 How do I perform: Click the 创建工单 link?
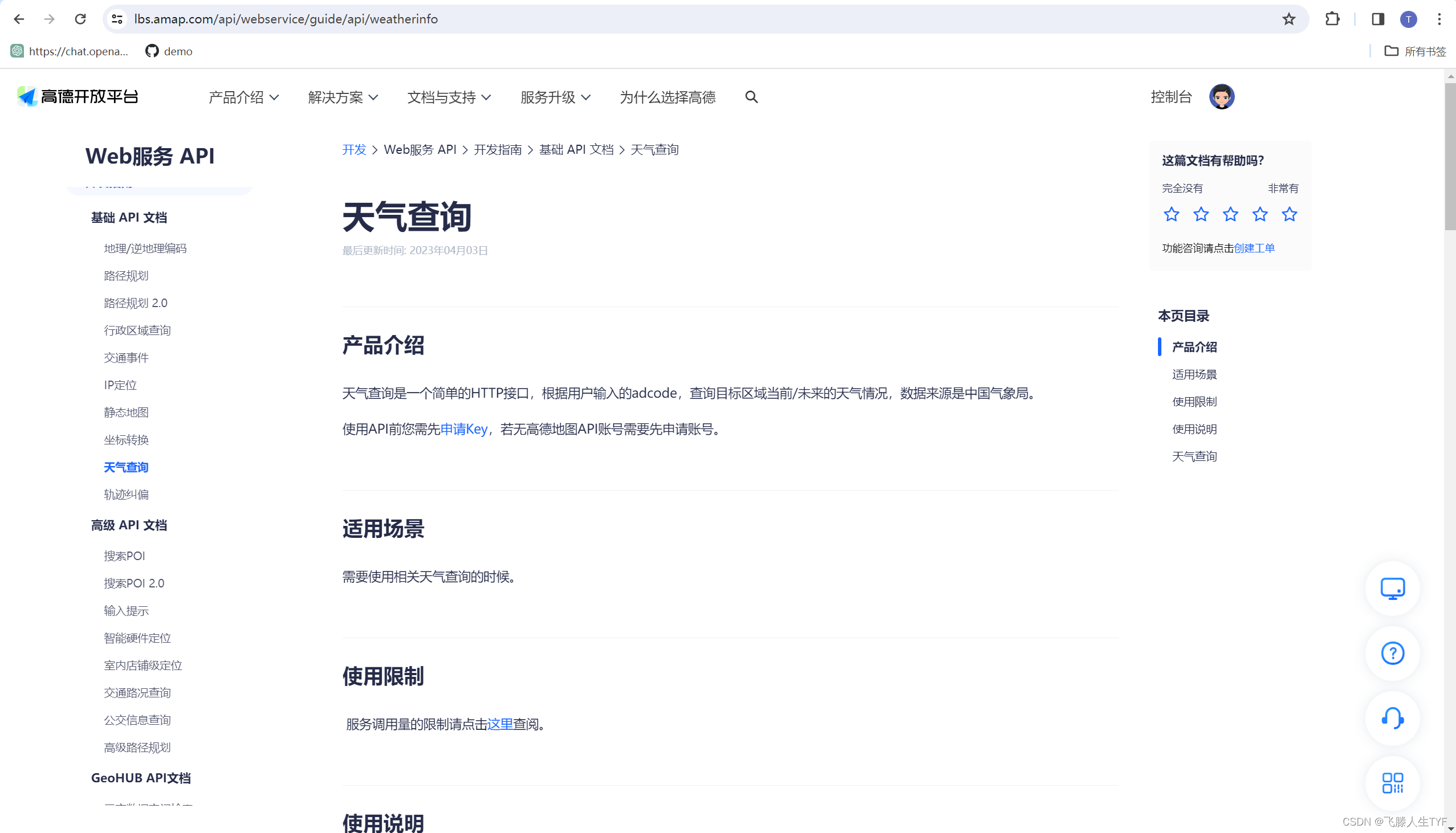point(1254,248)
